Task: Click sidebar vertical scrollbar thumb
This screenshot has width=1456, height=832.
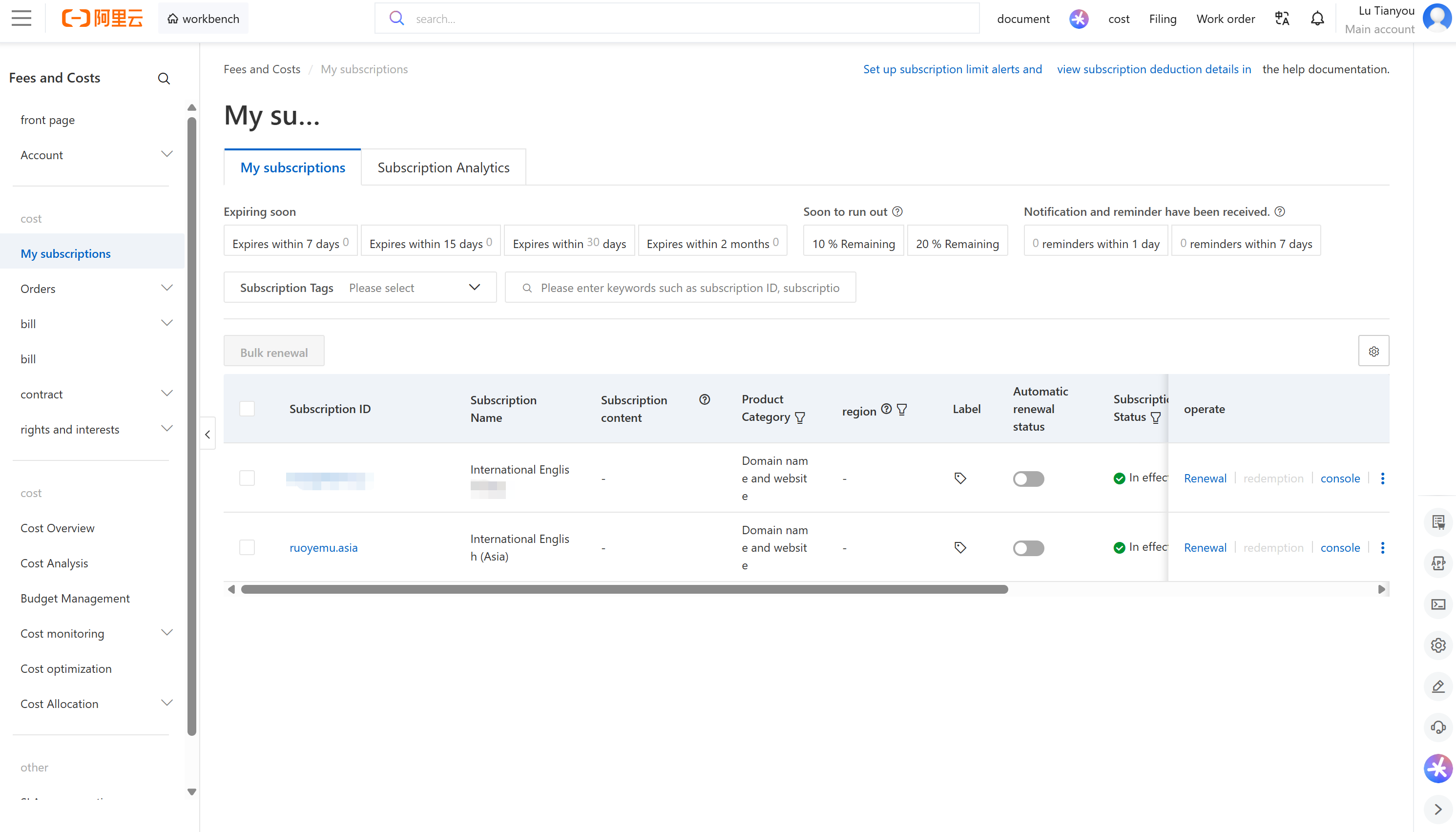Action: 192,426
